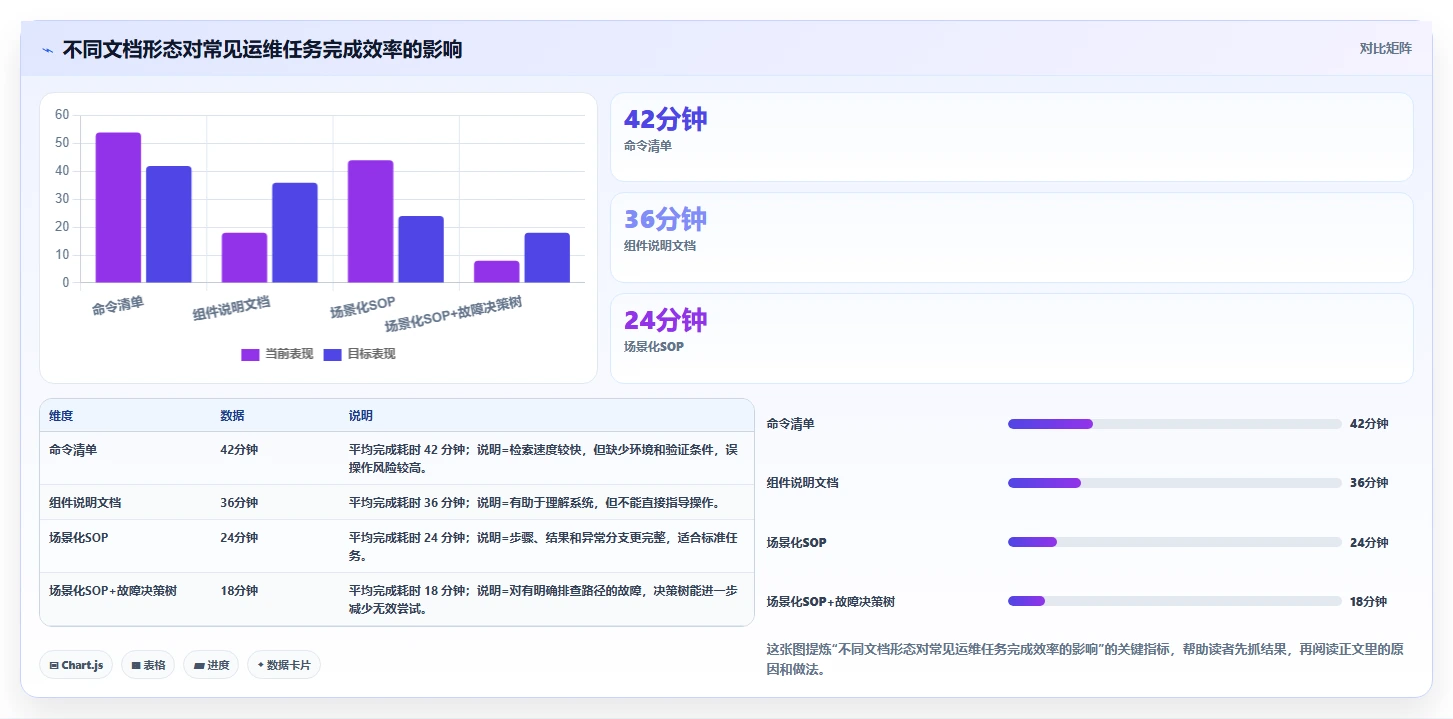Select the 场景化SOP+故障决策树 table row cell
This screenshot has height=719, width=1453.
click(113, 591)
